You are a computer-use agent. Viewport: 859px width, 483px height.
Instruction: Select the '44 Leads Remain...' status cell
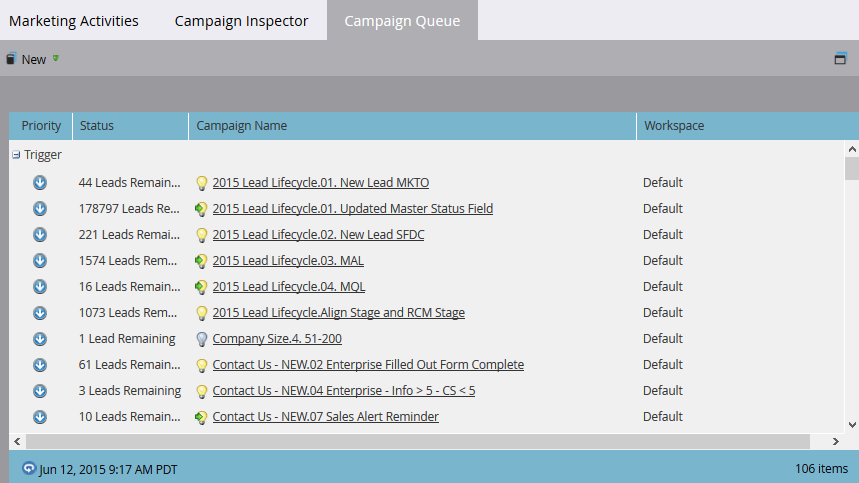click(129, 182)
